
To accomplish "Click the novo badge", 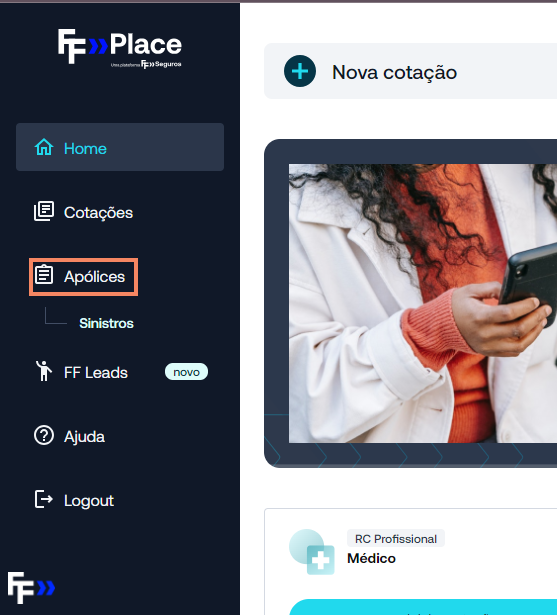I will point(186,372).
